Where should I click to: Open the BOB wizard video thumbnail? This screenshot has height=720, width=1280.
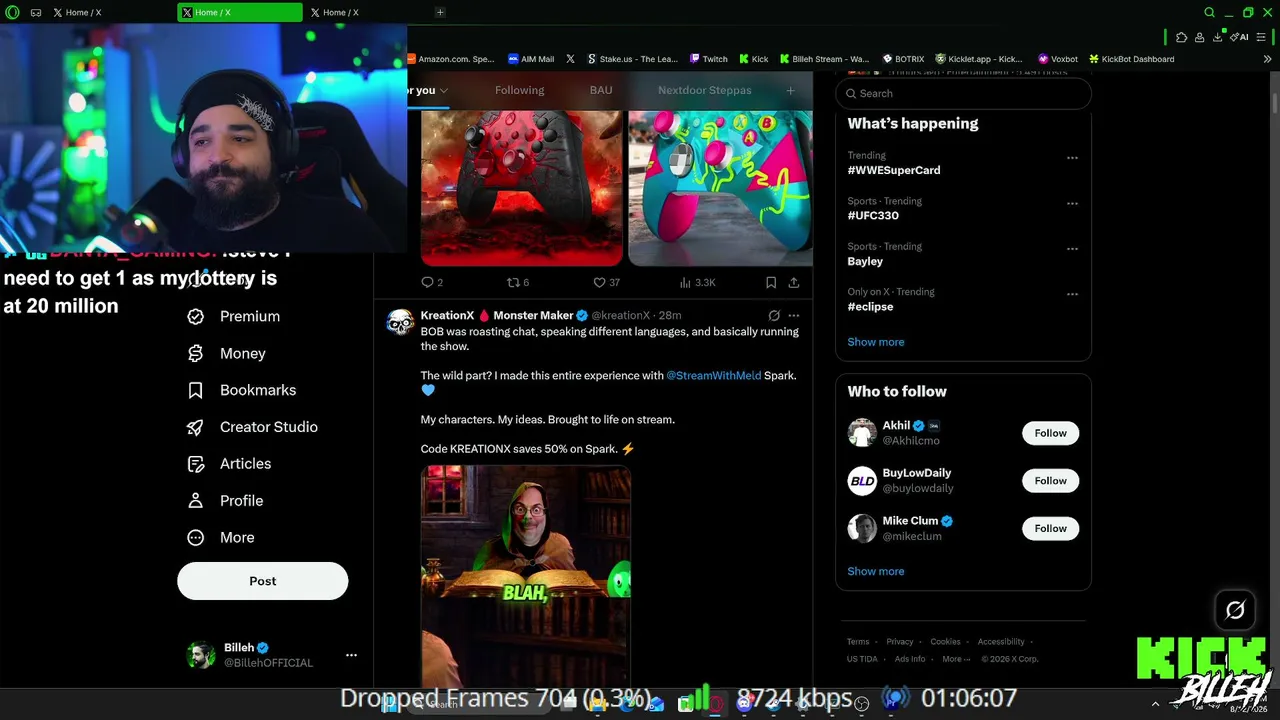[x=526, y=576]
